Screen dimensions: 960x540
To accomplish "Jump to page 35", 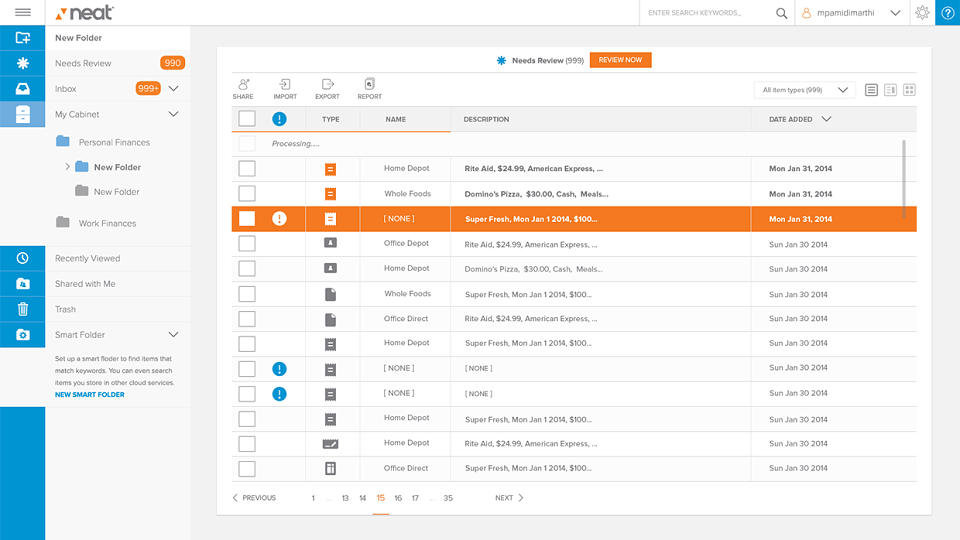I will click(x=448, y=498).
